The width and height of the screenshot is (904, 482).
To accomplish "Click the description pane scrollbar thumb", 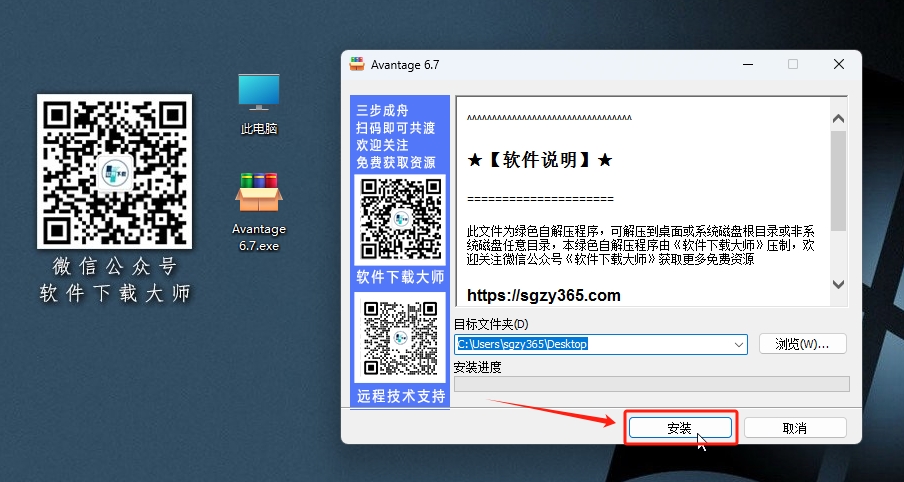I will click(x=838, y=180).
